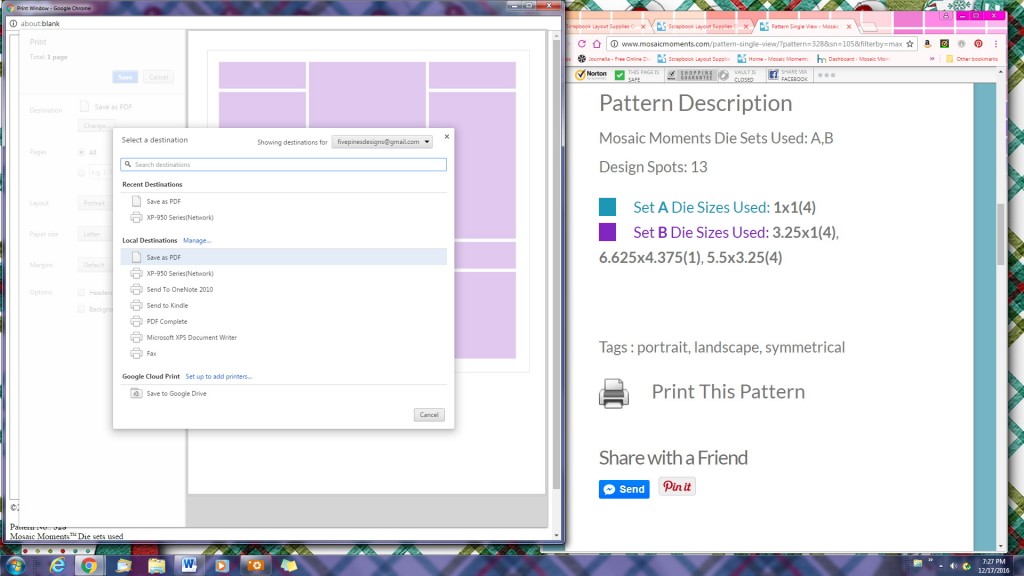Open Microsoft Word from the taskbar
The height and width of the screenshot is (576, 1024).
click(x=189, y=565)
